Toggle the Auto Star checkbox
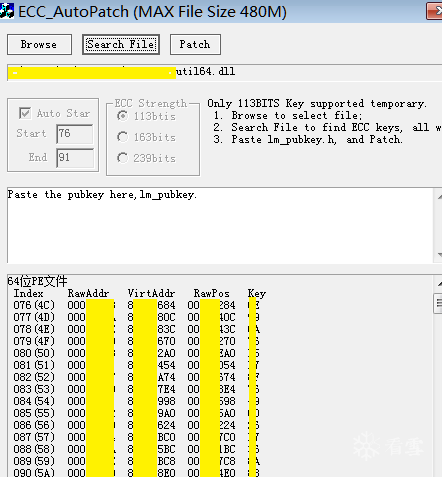This screenshot has width=442, height=477. pos(25,113)
